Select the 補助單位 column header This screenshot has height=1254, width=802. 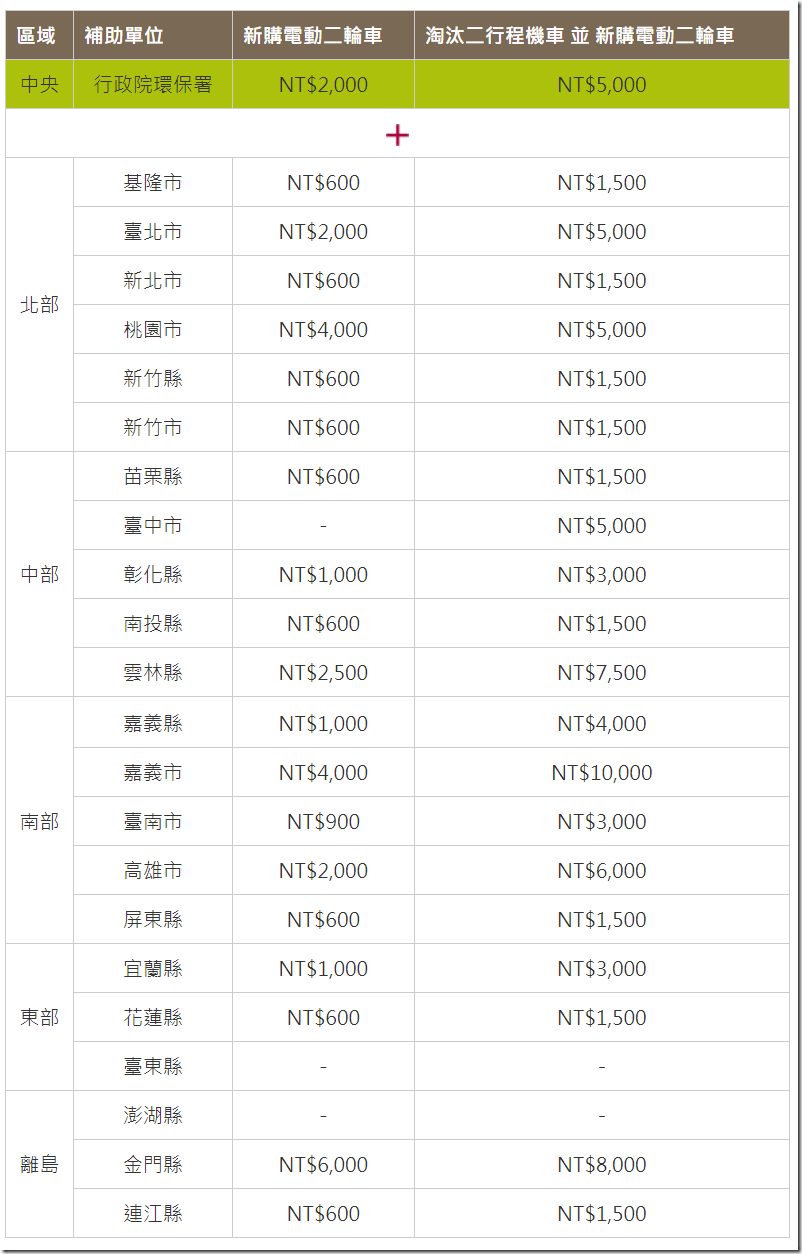click(124, 36)
